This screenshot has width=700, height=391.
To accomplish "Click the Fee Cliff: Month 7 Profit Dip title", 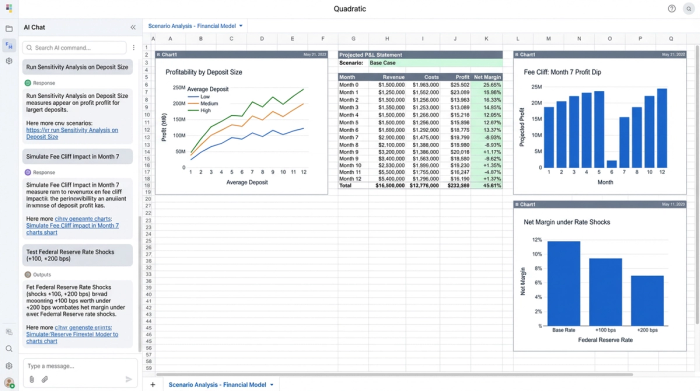I will pos(562,72).
